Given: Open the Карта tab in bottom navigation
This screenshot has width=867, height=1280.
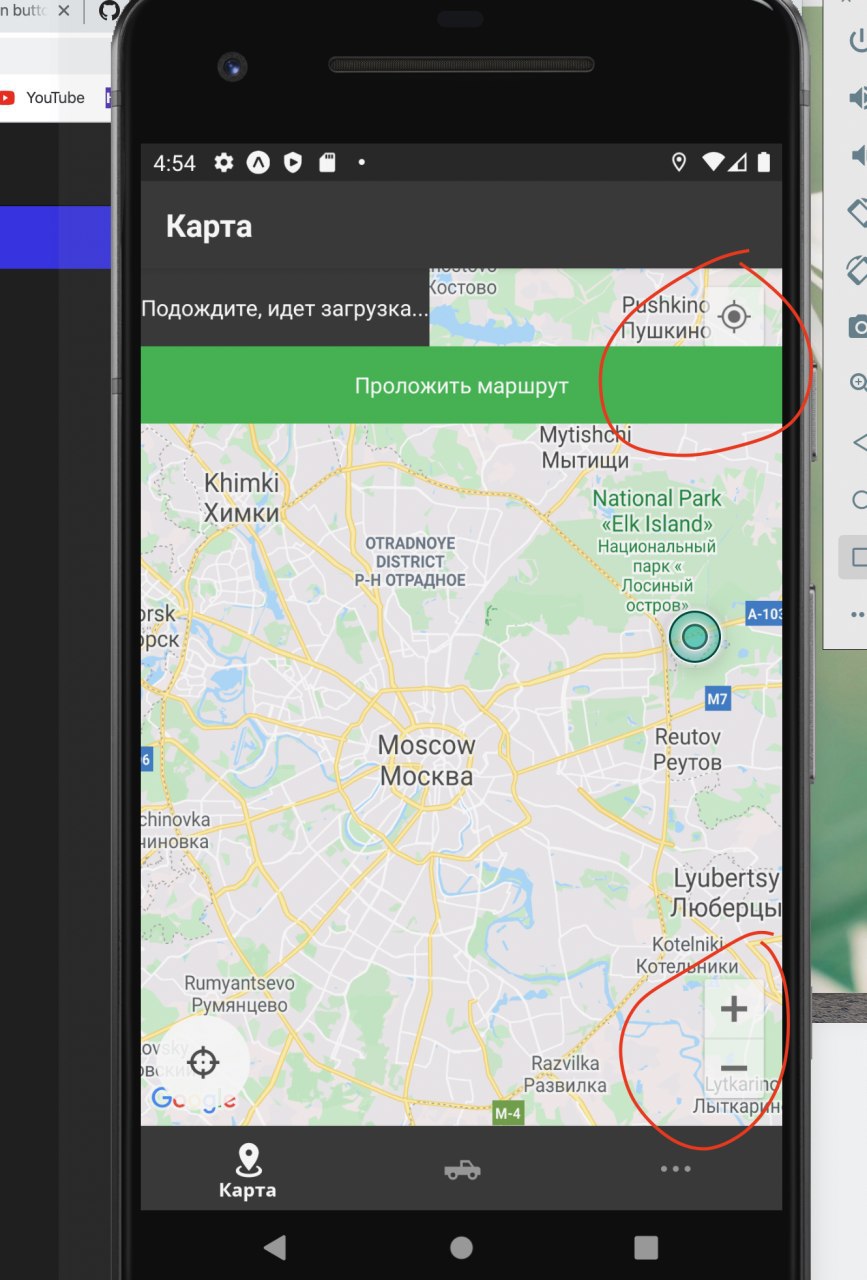Looking at the screenshot, I should [x=248, y=1171].
